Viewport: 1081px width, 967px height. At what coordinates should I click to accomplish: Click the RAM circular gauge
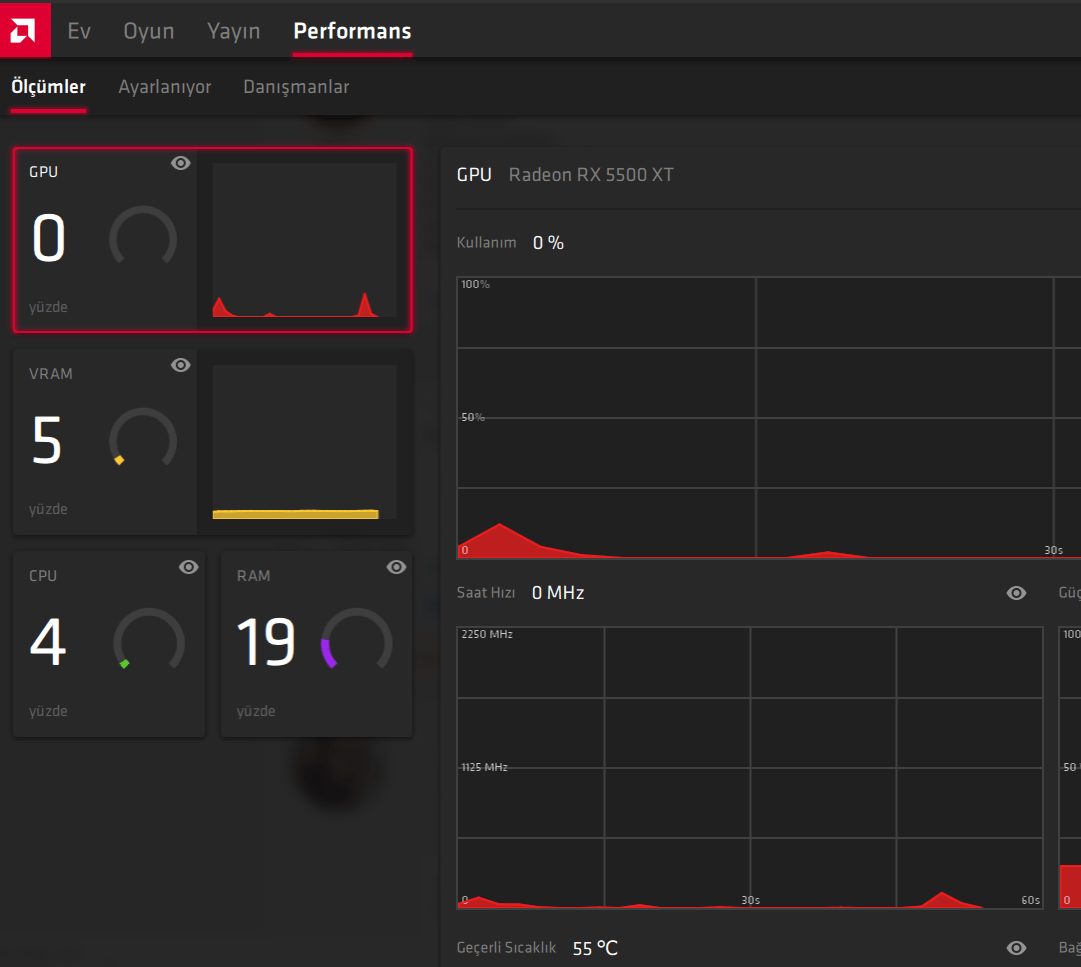point(356,640)
